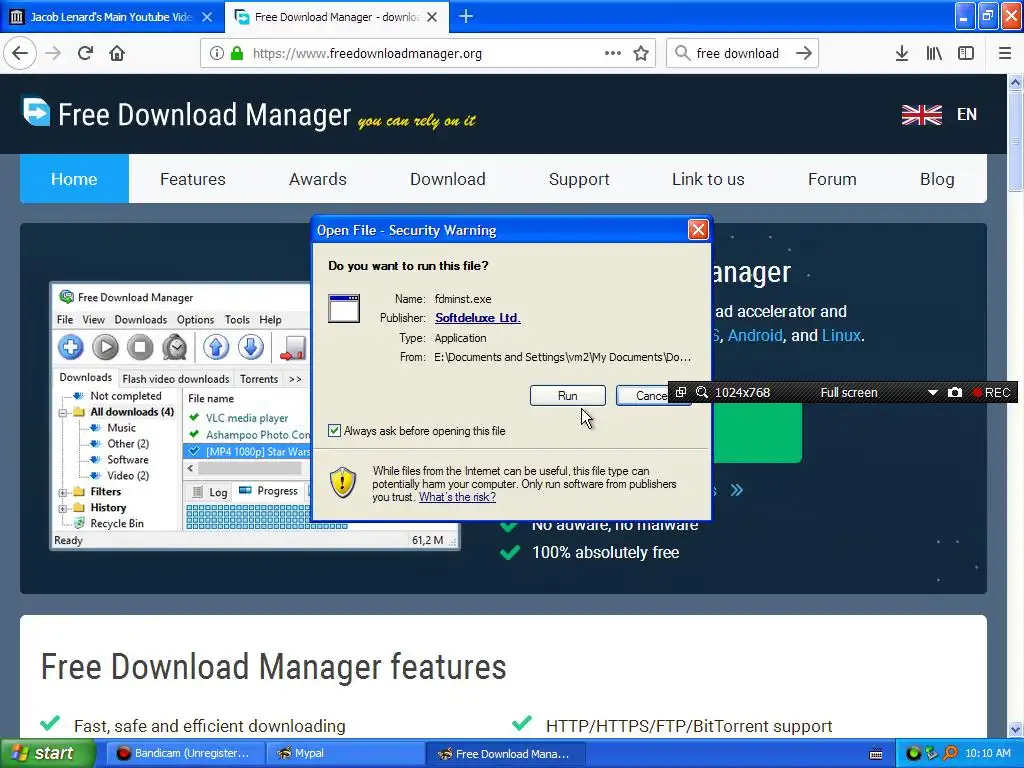Click the Free Download Manager site logo
The image size is (1024, 768).
point(186,114)
